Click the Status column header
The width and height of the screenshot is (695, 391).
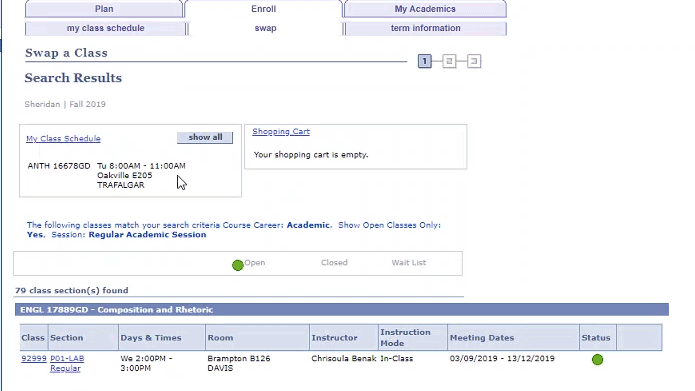pyautogui.click(x=596, y=337)
